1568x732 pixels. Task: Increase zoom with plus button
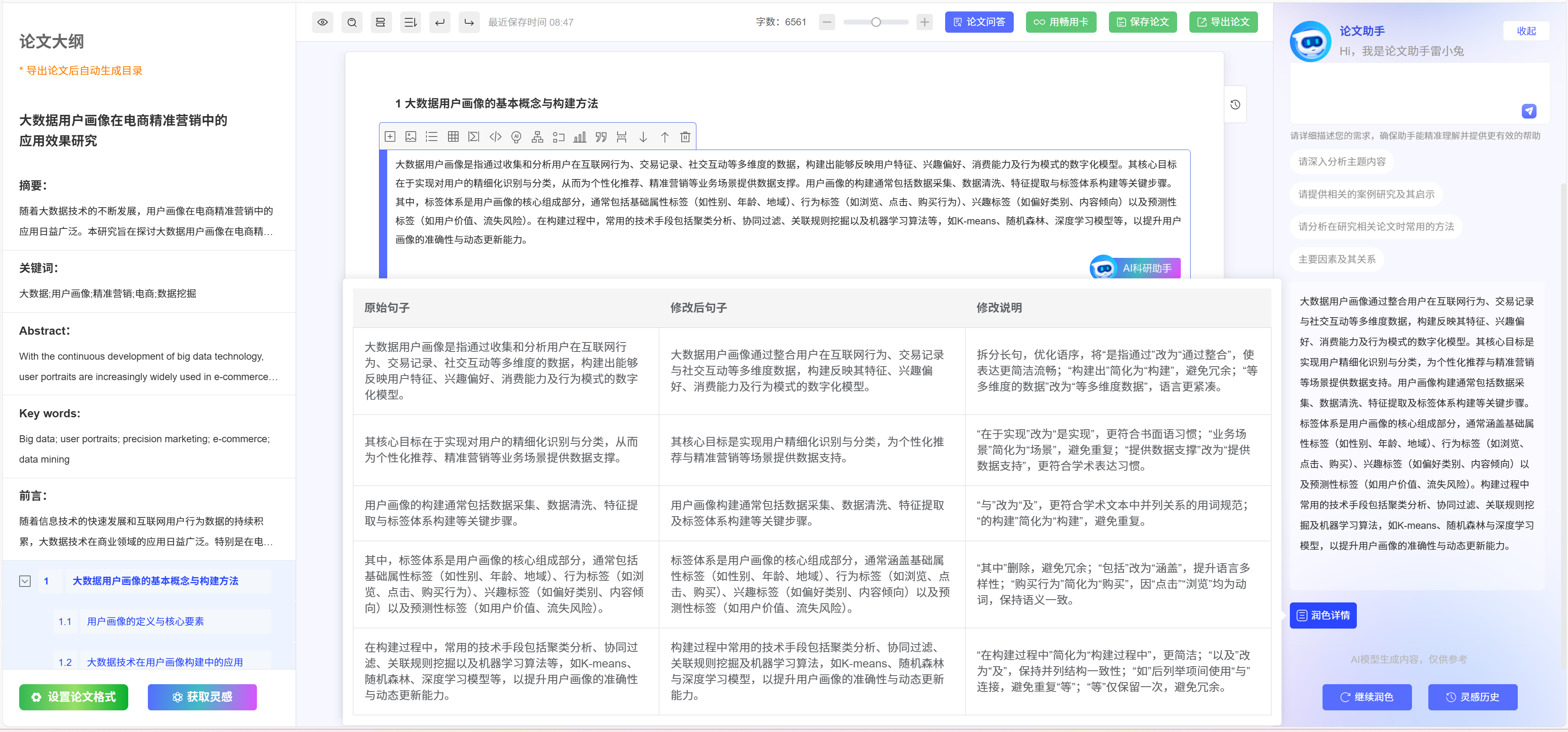click(924, 22)
